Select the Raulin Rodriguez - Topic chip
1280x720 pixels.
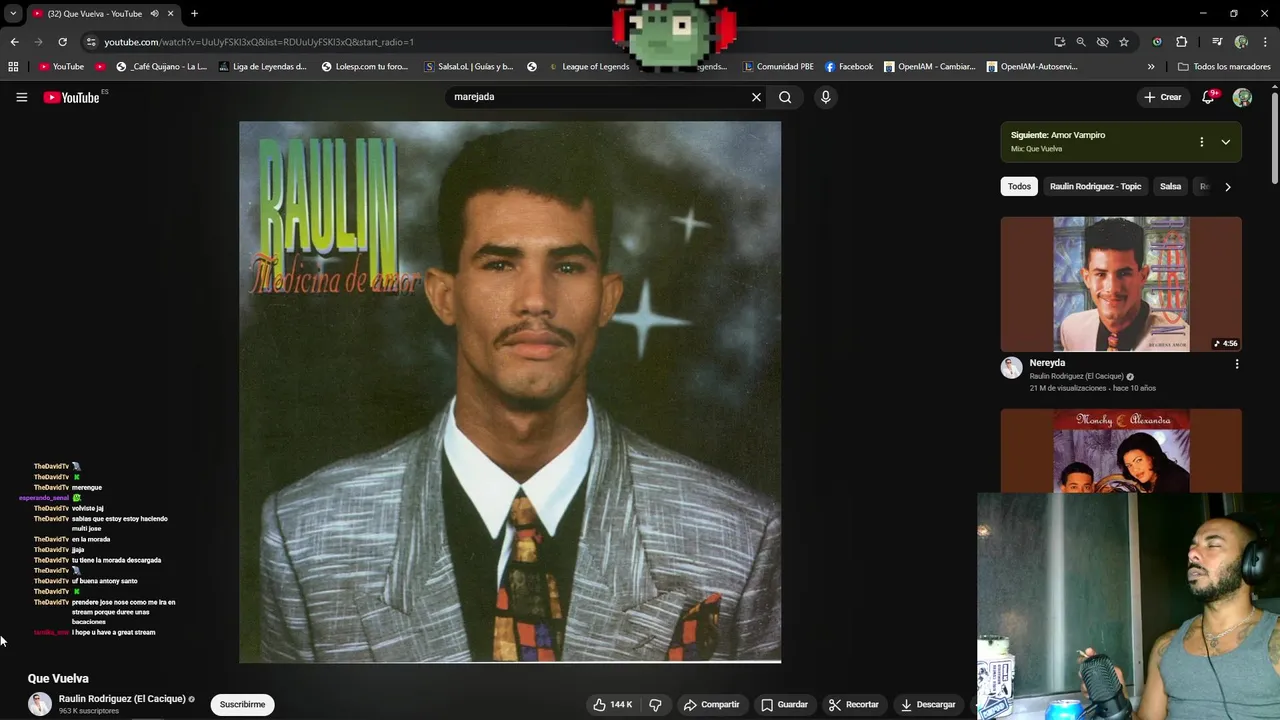[x=1095, y=187]
